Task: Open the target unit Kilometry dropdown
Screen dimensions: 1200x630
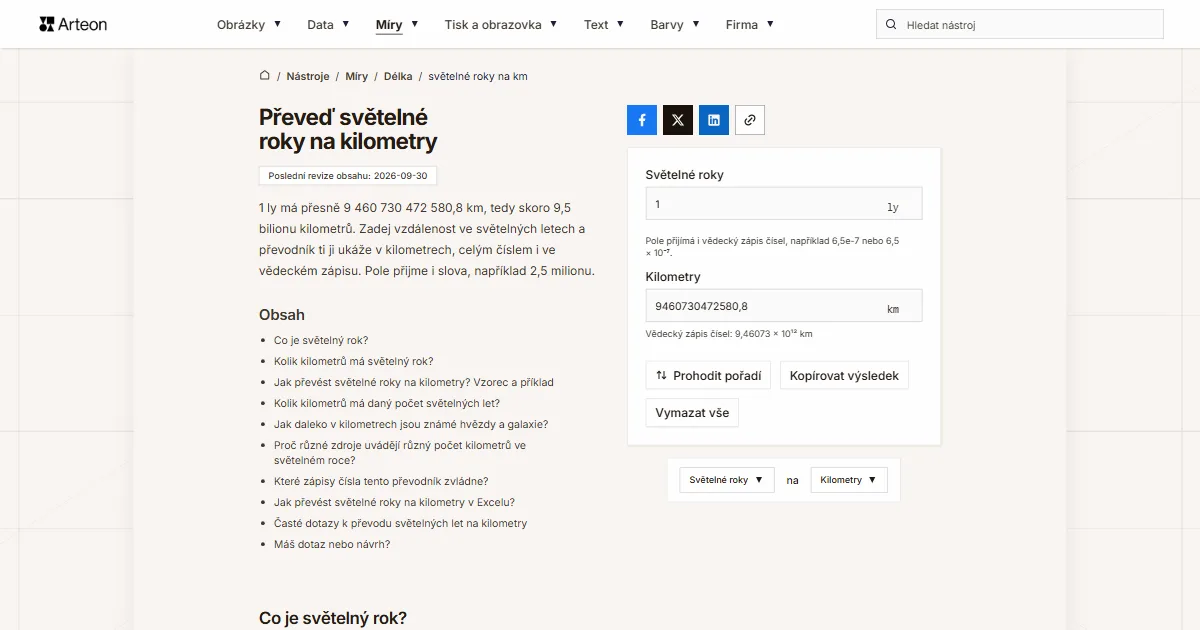Action: coord(849,480)
